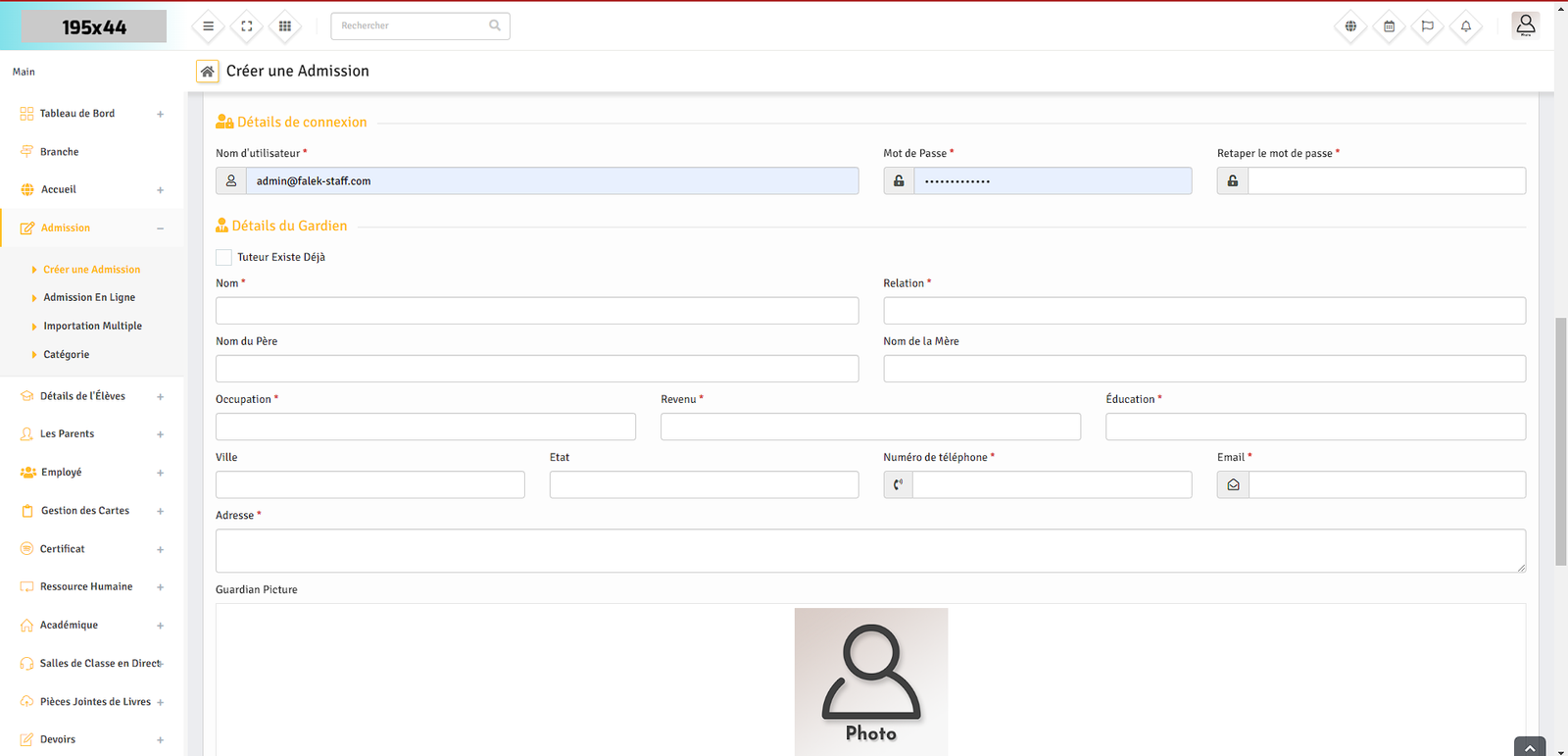Screen dimensions: 1568x756
Task: Collapse the Admission sidebar section
Action: pyautogui.click(x=160, y=228)
